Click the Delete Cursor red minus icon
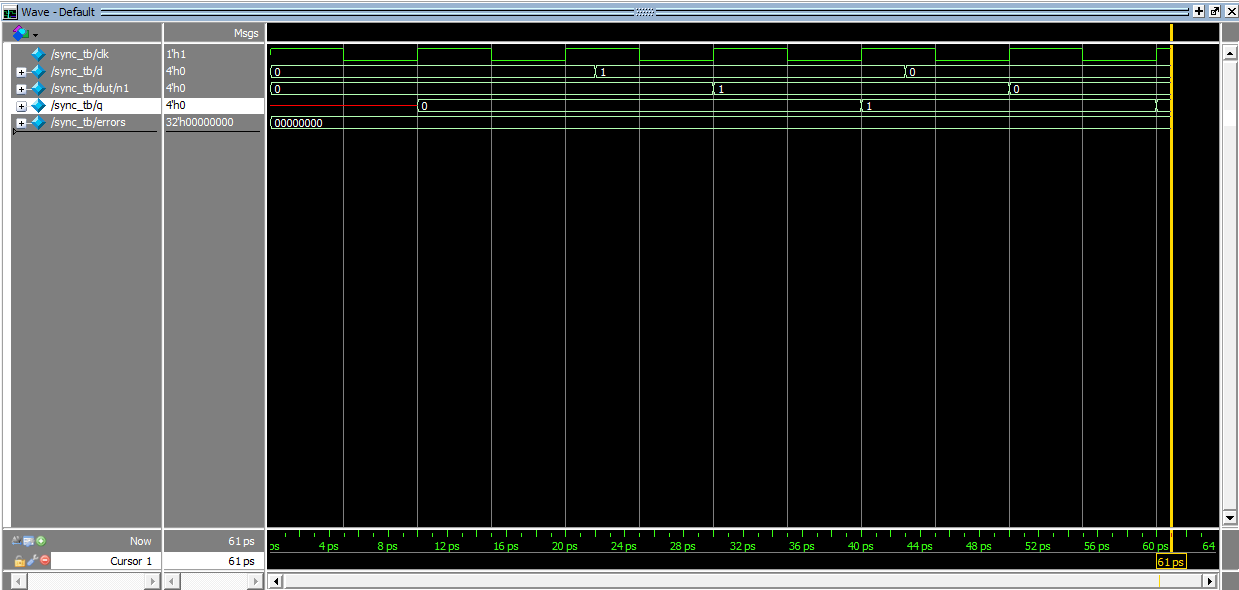The image size is (1239, 590). [45, 560]
